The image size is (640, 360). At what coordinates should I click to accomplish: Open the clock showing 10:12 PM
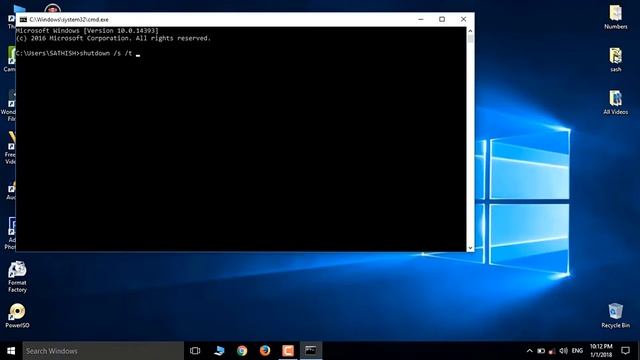pos(601,351)
